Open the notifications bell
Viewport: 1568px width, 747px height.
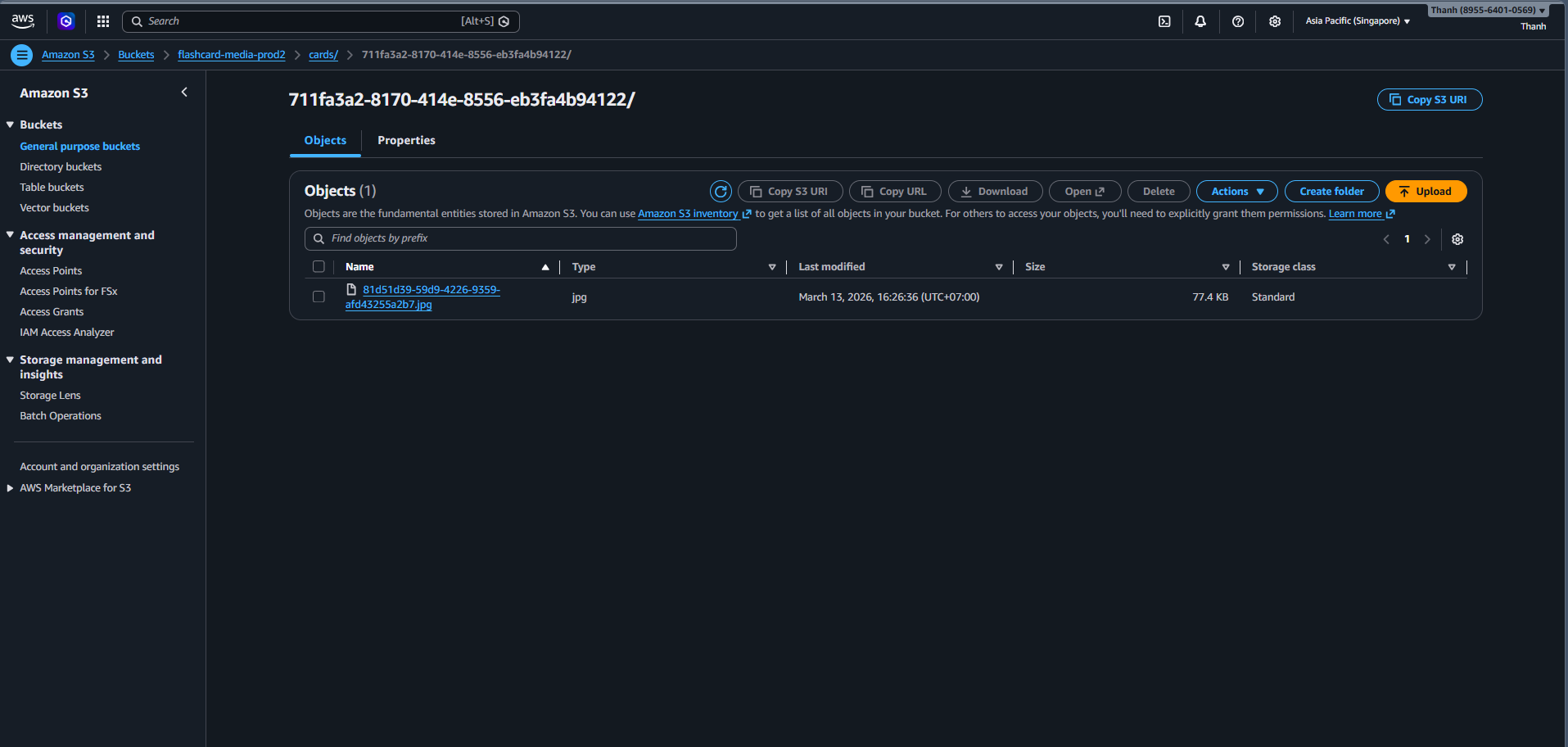1200,21
